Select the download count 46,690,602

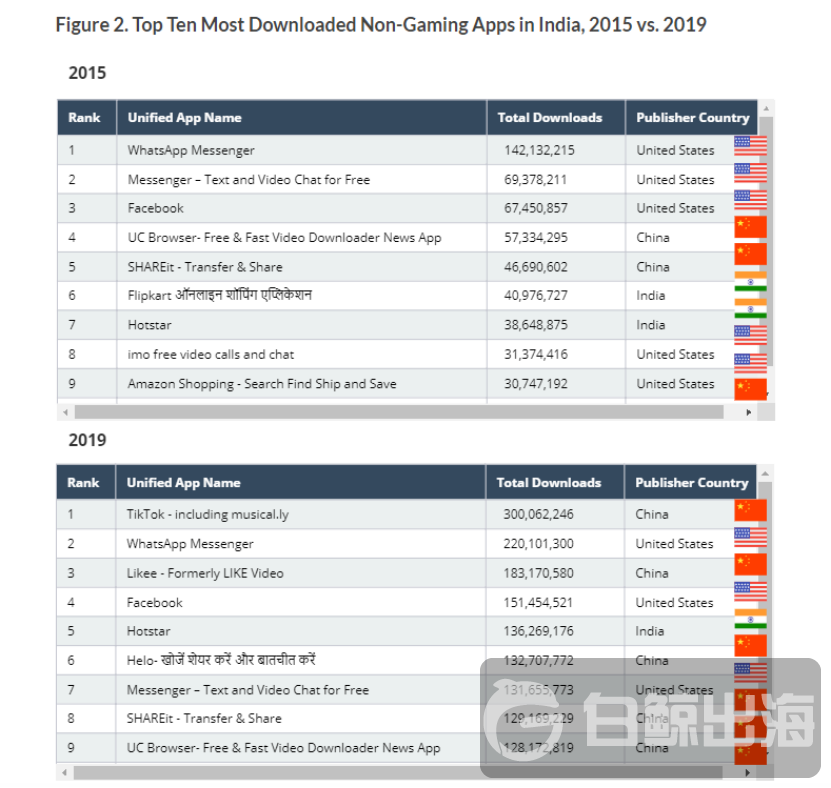(535, 267)
